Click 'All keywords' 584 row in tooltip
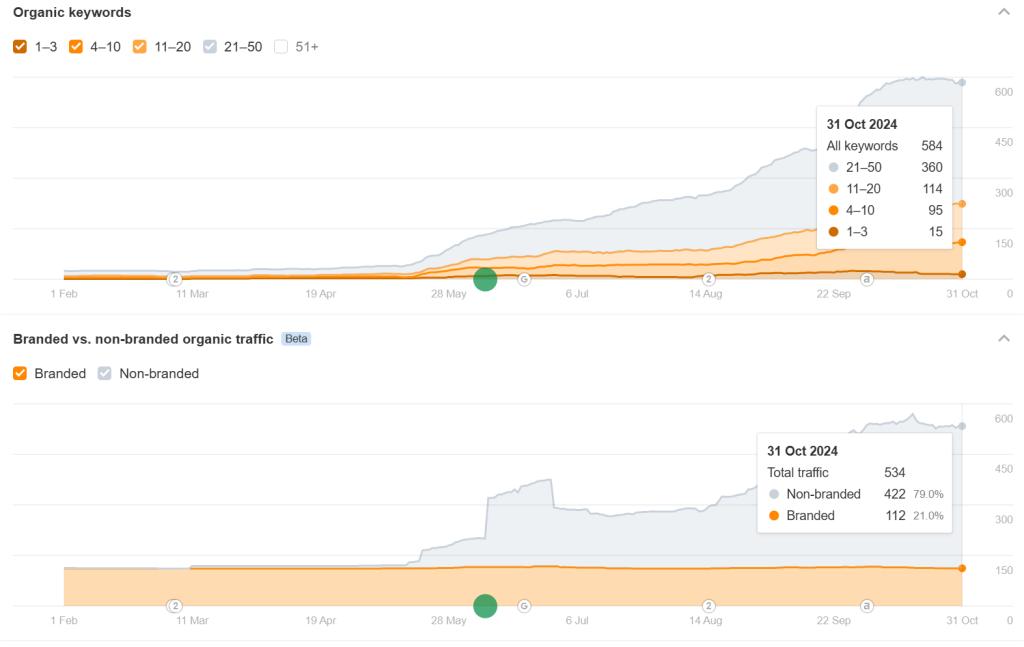The height and width of the screenshot is (647, 1024). pyautogui.click(x=884, y=146)
